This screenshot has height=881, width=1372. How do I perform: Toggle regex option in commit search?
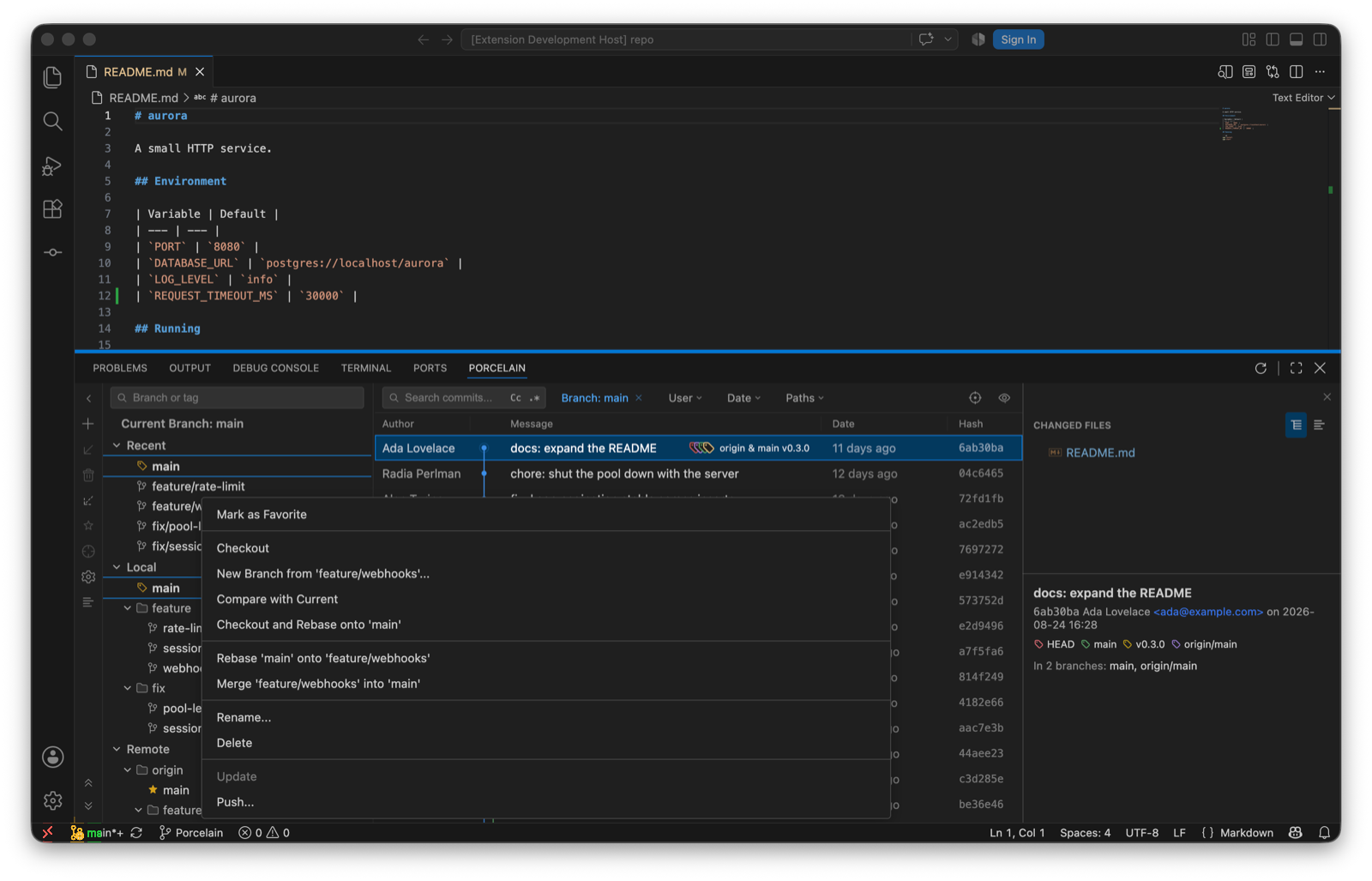[535, 398]
